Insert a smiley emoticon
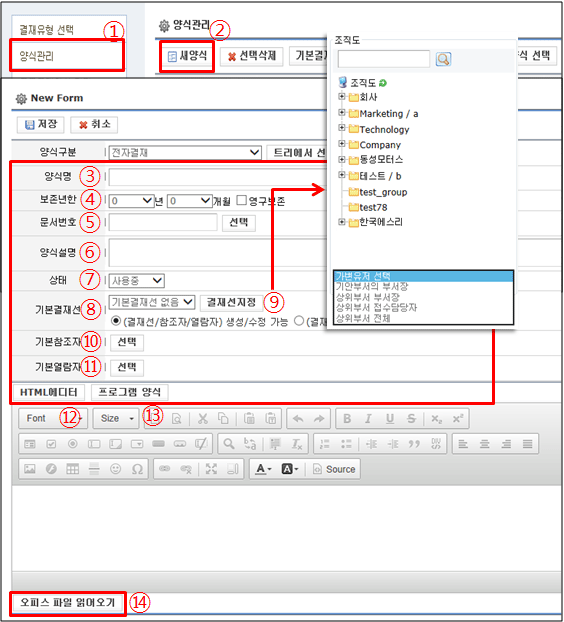This screenshot has width=564, height=622. click(115, 469)
